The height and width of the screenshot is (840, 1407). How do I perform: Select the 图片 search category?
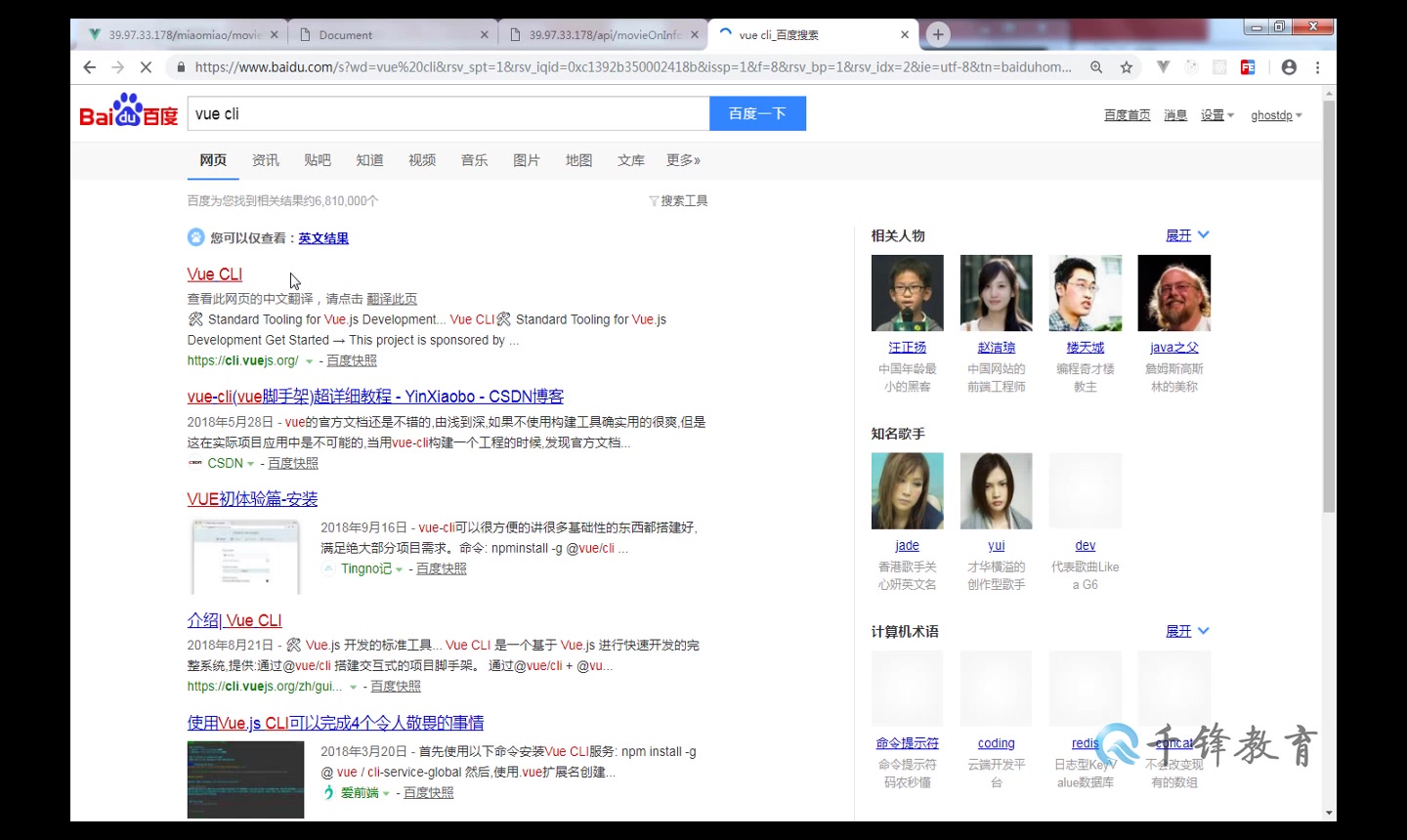[x=527, y=160]
